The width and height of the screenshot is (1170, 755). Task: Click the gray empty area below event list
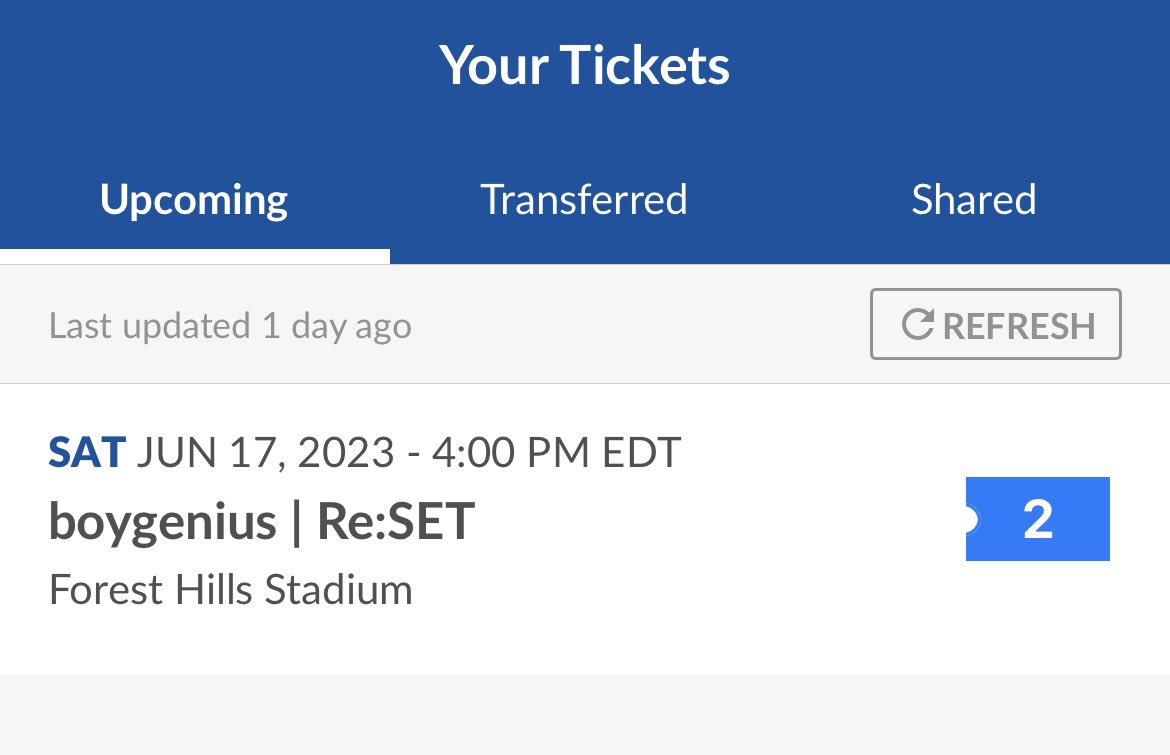[585, 715]
